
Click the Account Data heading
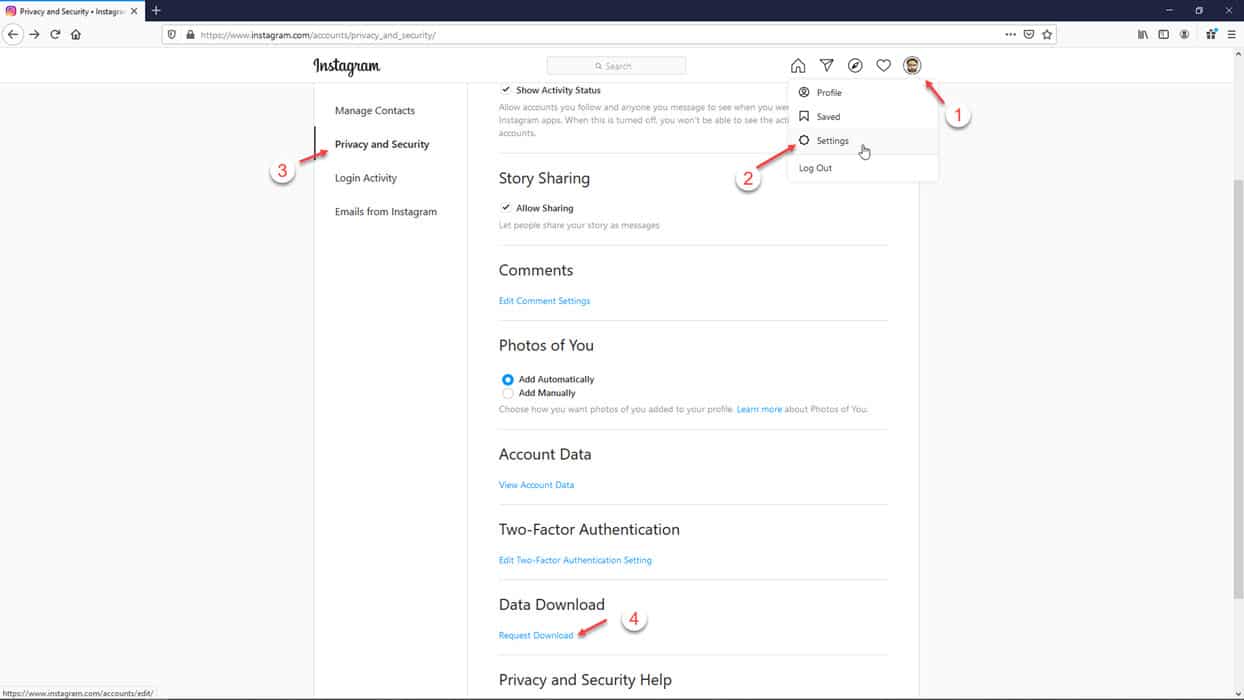545,455
